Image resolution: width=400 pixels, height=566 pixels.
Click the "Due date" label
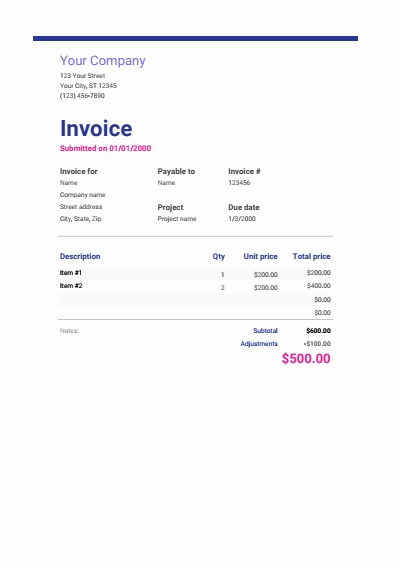pos(244,207)
